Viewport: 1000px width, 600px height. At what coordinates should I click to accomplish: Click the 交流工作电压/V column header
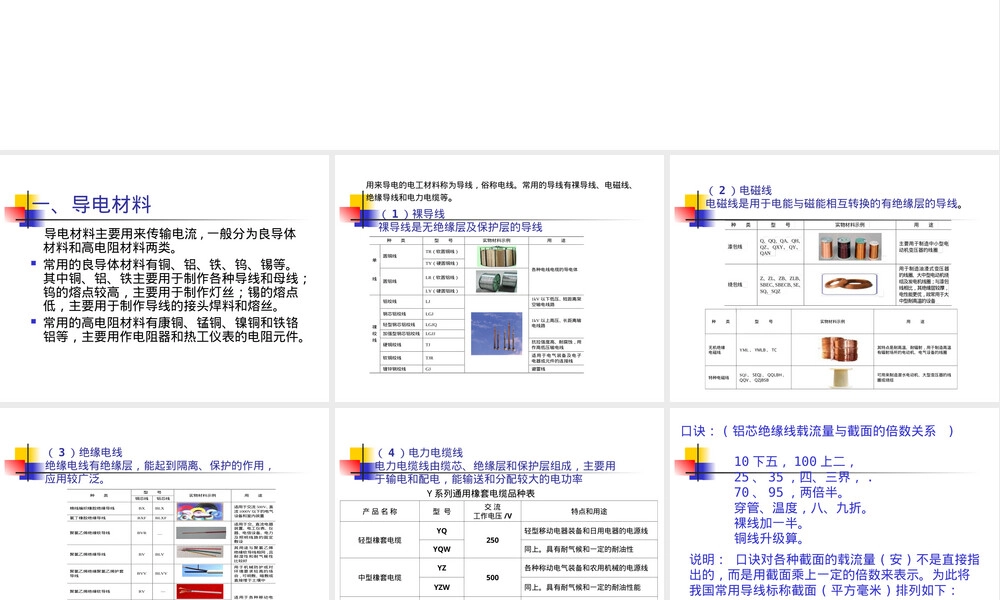pos(492,511)
